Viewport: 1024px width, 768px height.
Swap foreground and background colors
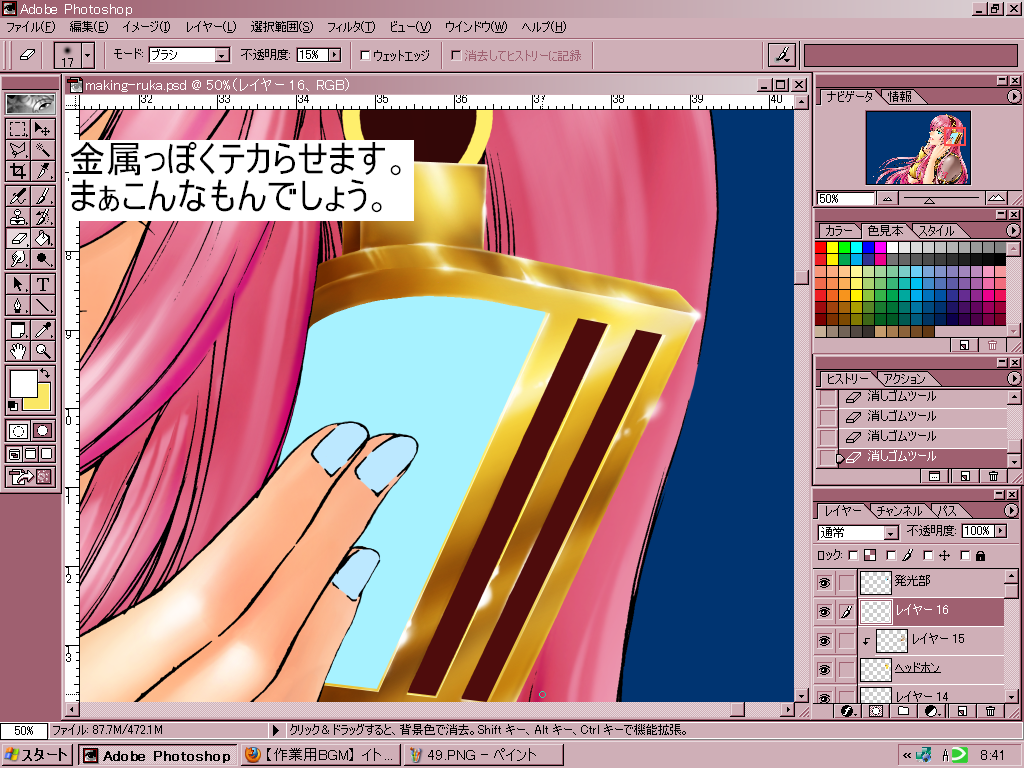45,374
